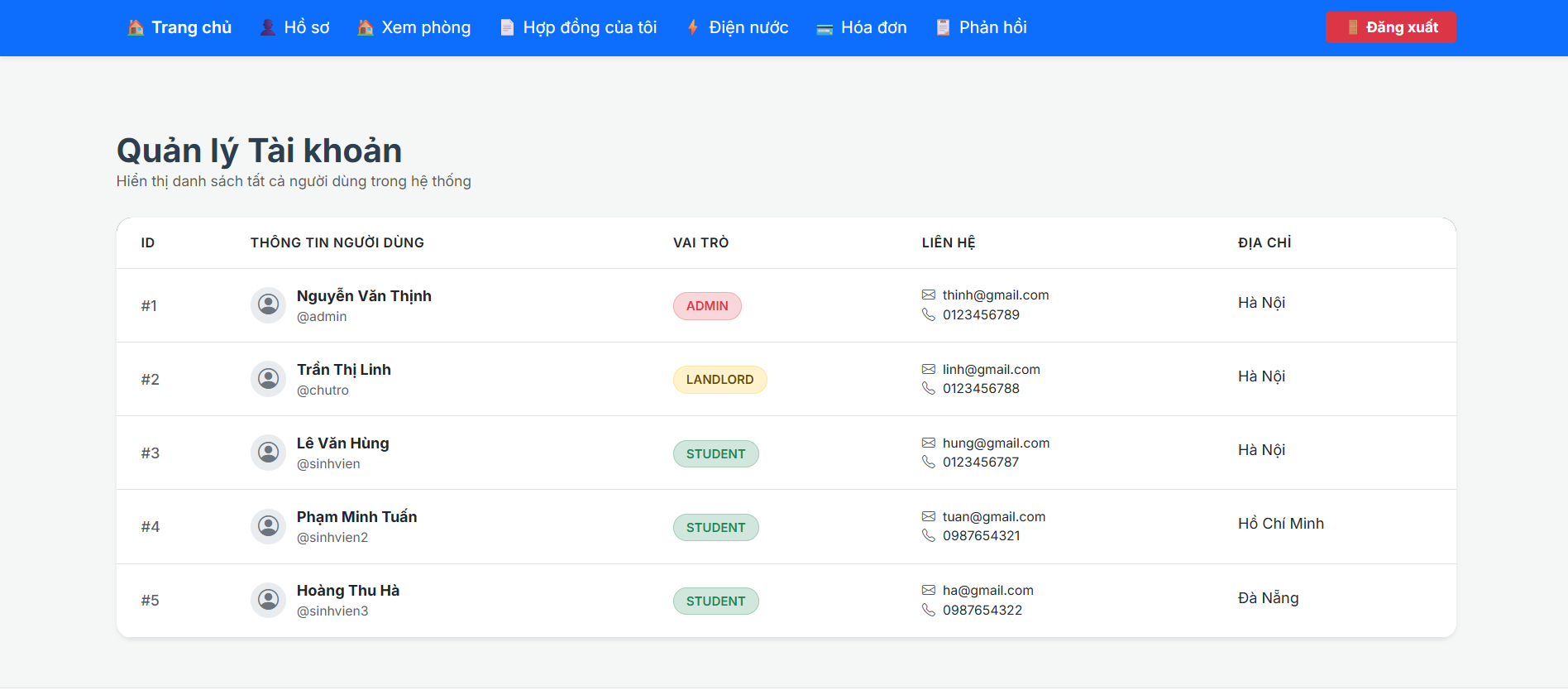Click the document icon beside Hợp đồng của tôi
Viewport: 1568px width, 690px height.
pos(507,27)
